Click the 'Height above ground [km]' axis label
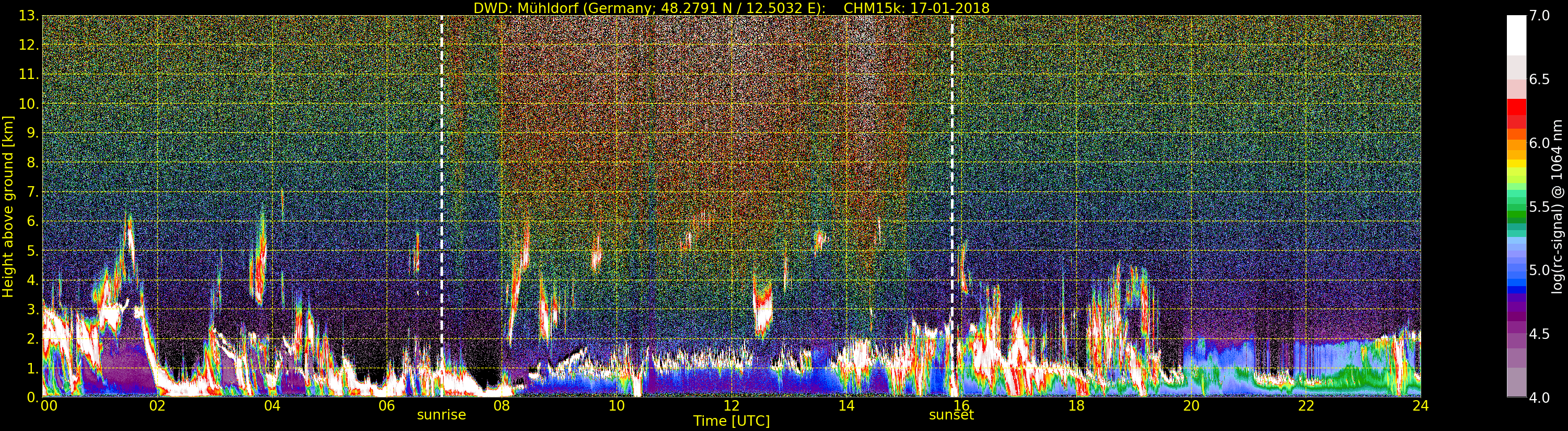 tap(8, 207)
